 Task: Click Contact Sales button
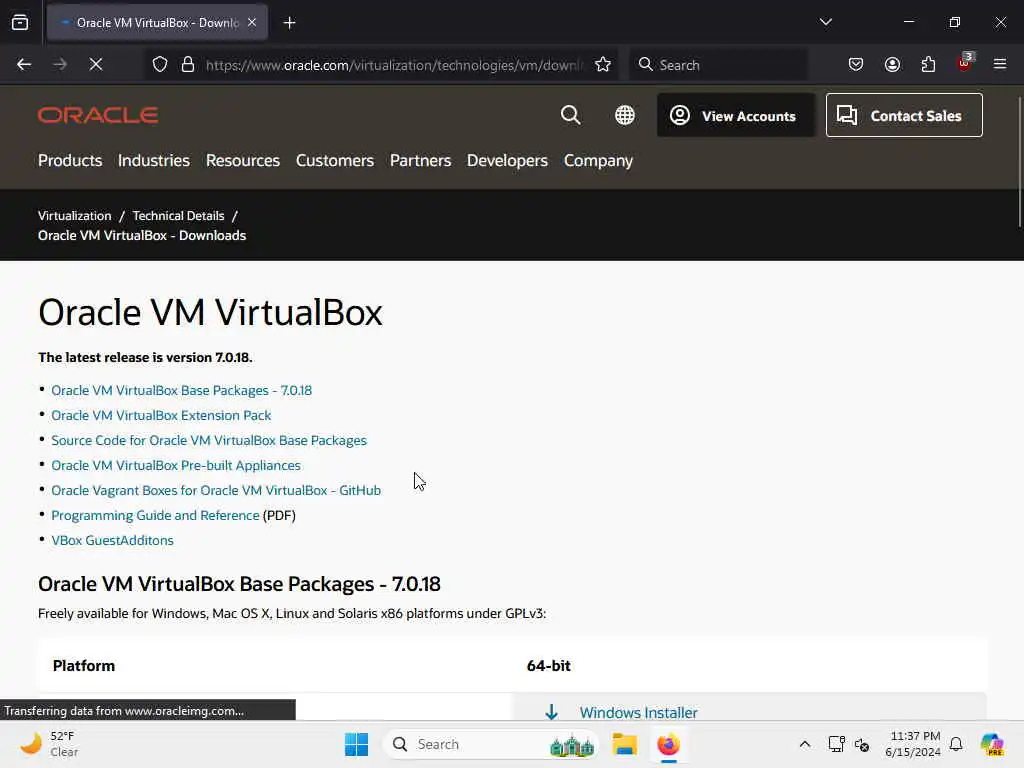[904, 115]
